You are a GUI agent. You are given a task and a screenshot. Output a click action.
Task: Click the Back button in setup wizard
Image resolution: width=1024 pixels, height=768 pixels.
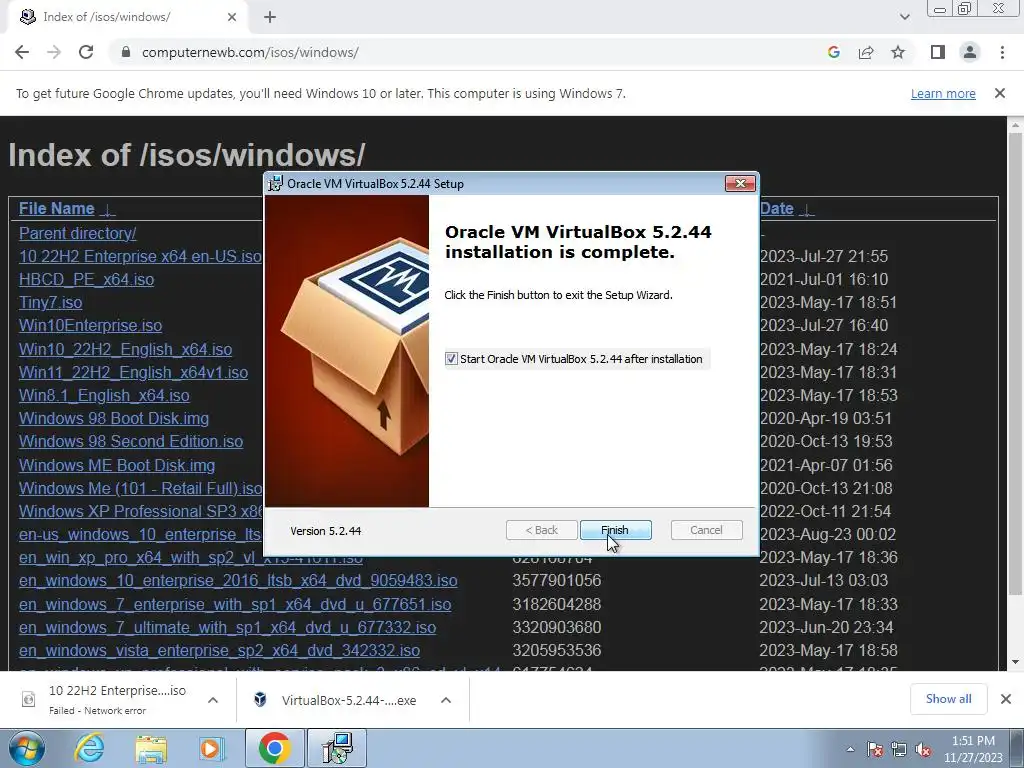(541, 530)
